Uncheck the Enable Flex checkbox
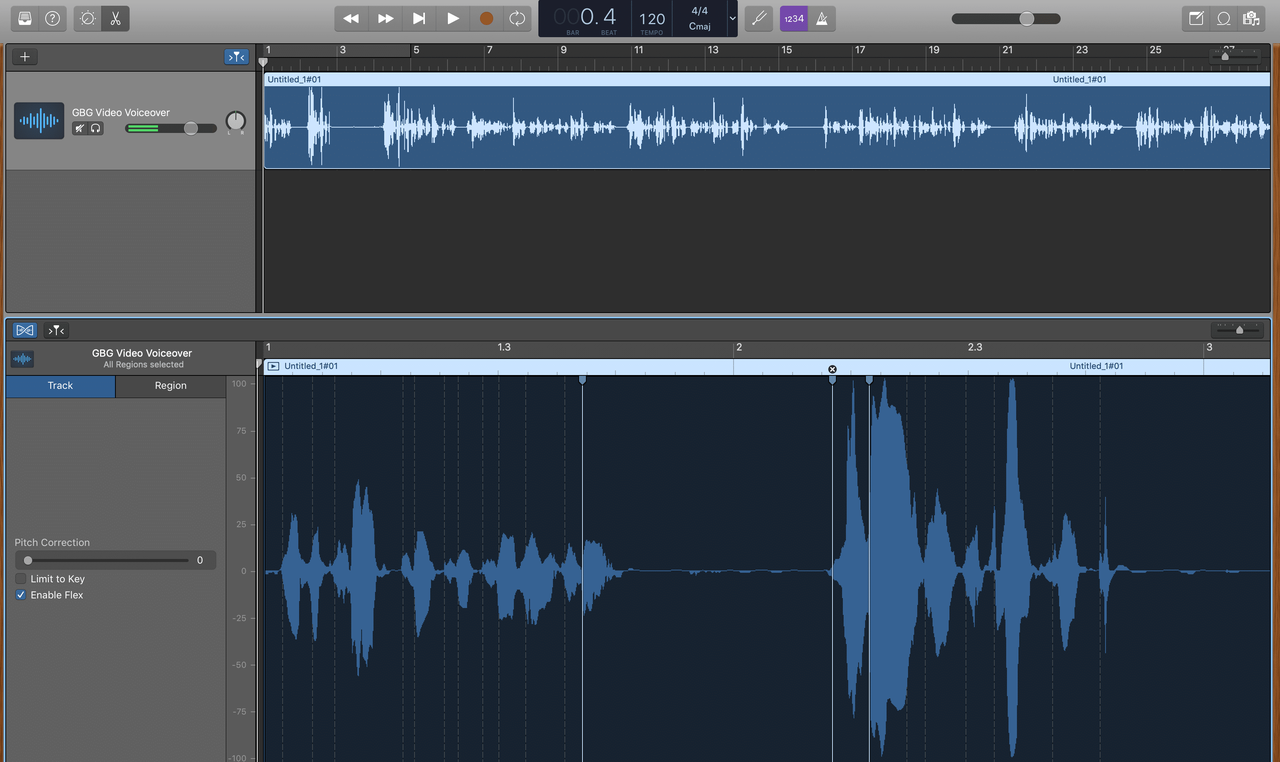The height and width of the screenshot is (762, 1280). pos(20,594)
